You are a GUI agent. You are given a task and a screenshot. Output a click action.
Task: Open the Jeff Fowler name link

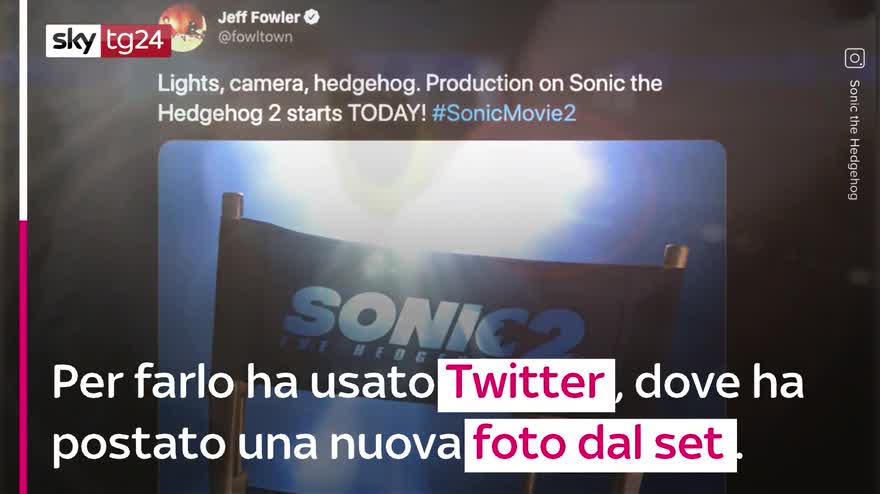259,17
